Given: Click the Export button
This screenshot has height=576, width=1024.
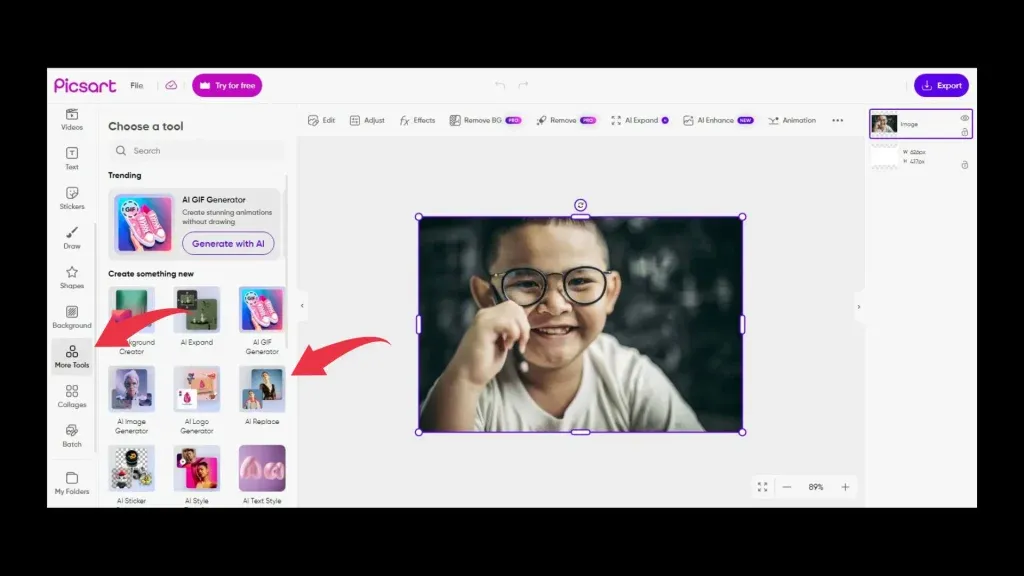Looking at the screenshot, I should [x=941, y=86].
